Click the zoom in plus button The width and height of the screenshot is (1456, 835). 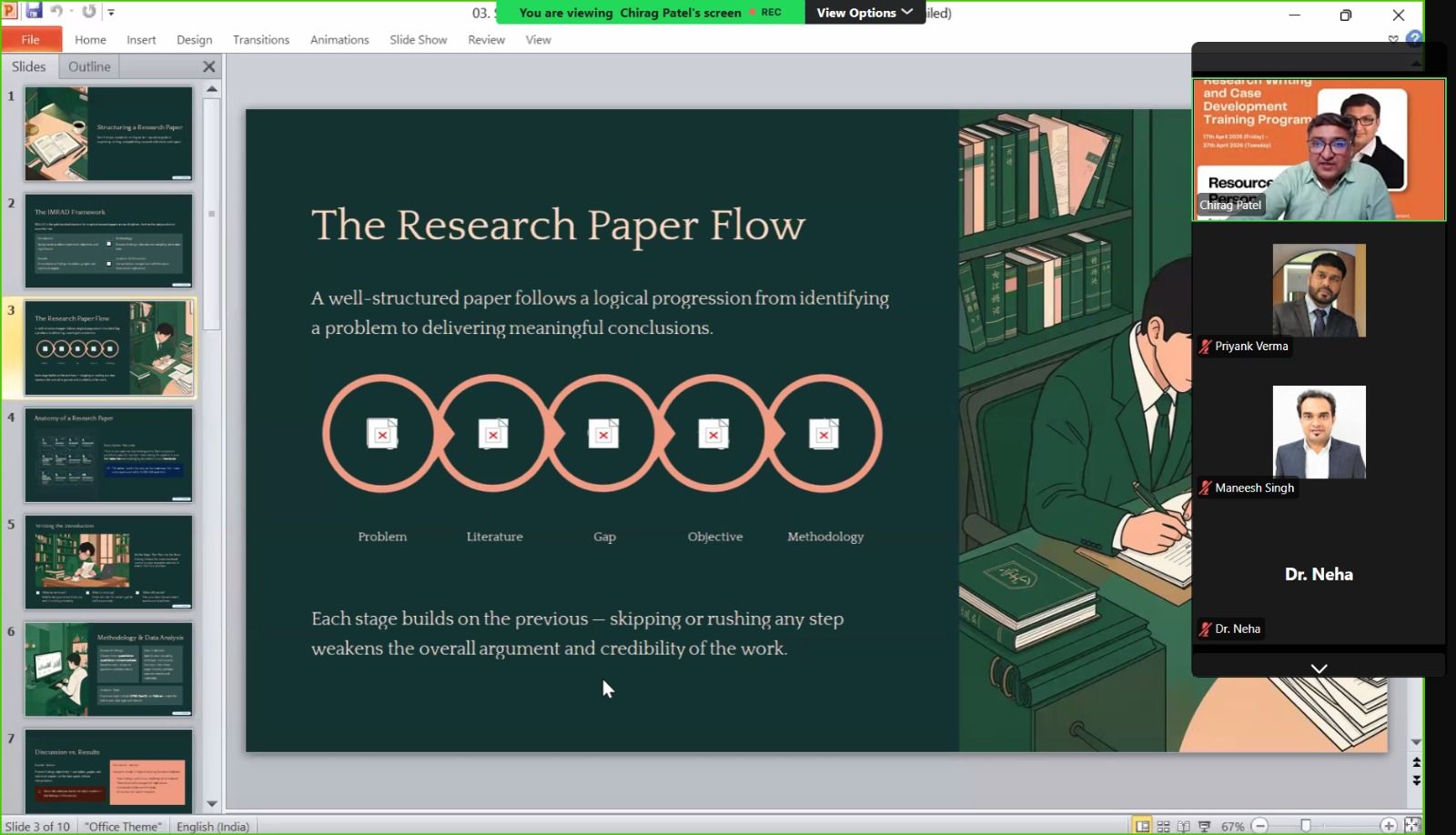point(1389,826)
